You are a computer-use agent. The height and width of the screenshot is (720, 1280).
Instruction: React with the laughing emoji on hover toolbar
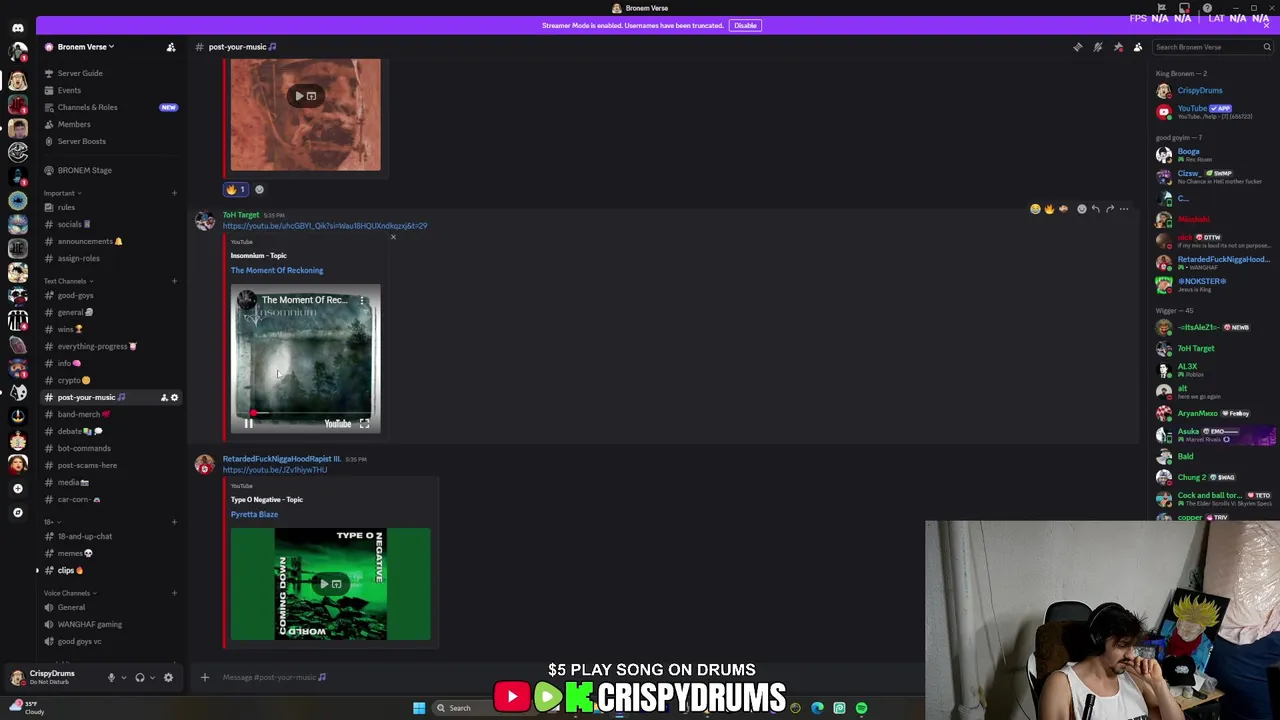click(1035, 209)
